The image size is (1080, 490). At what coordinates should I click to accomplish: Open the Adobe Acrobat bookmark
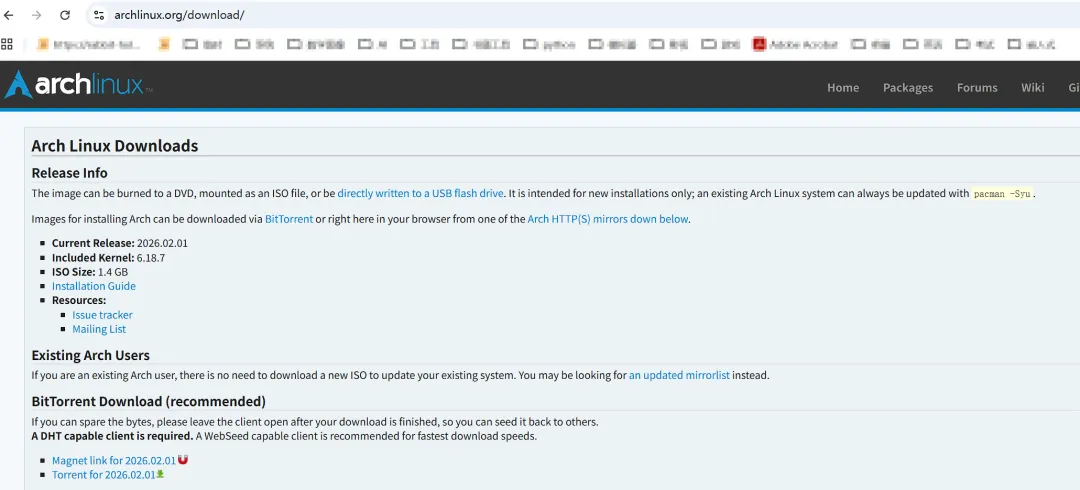795,44
